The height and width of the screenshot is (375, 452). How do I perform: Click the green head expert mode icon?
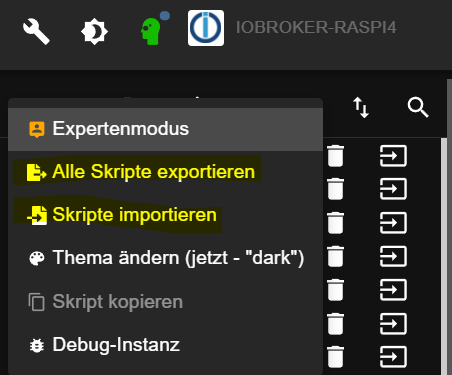[x=152, y=30]
